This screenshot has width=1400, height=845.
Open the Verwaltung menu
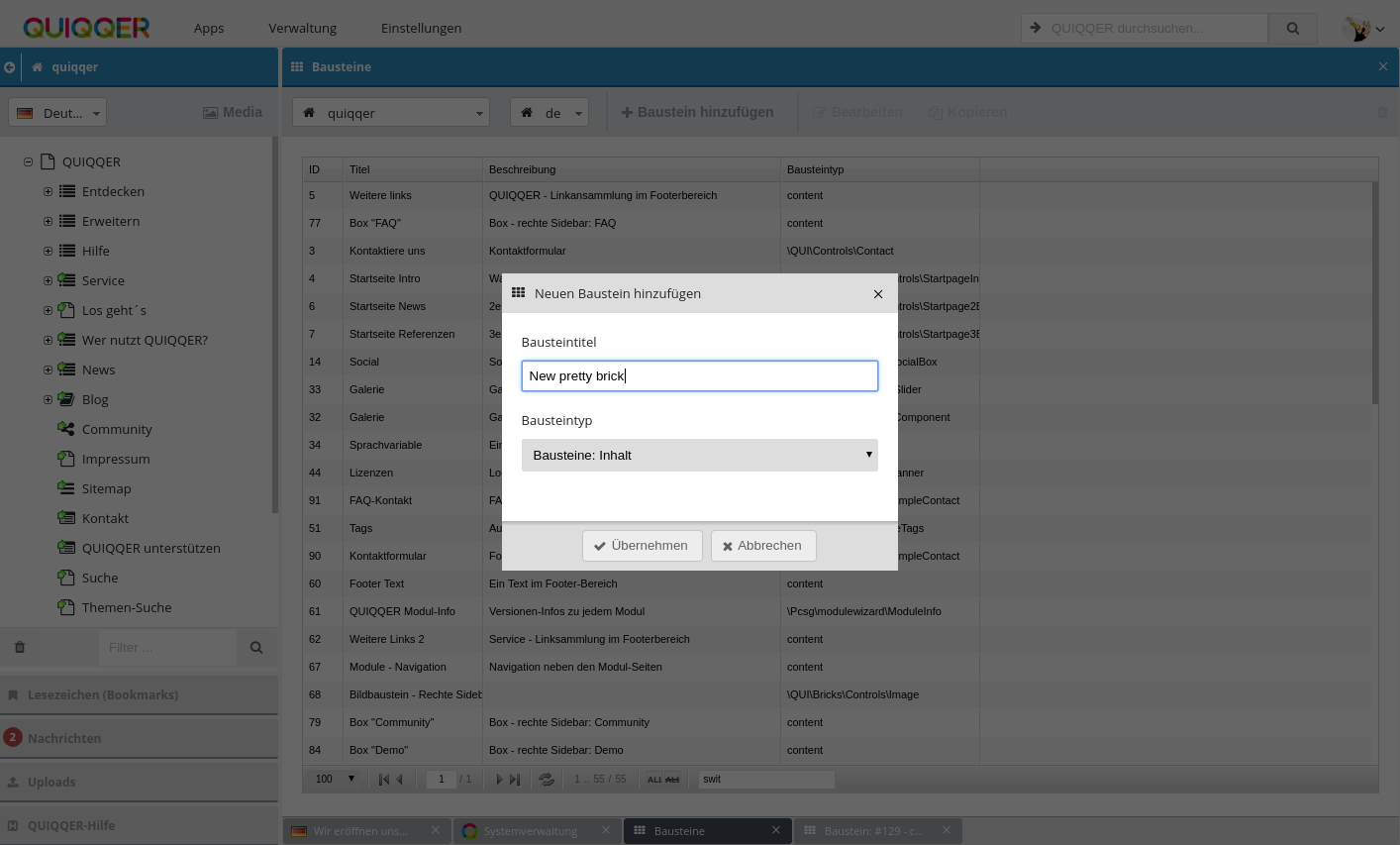[x=302, y=29]
